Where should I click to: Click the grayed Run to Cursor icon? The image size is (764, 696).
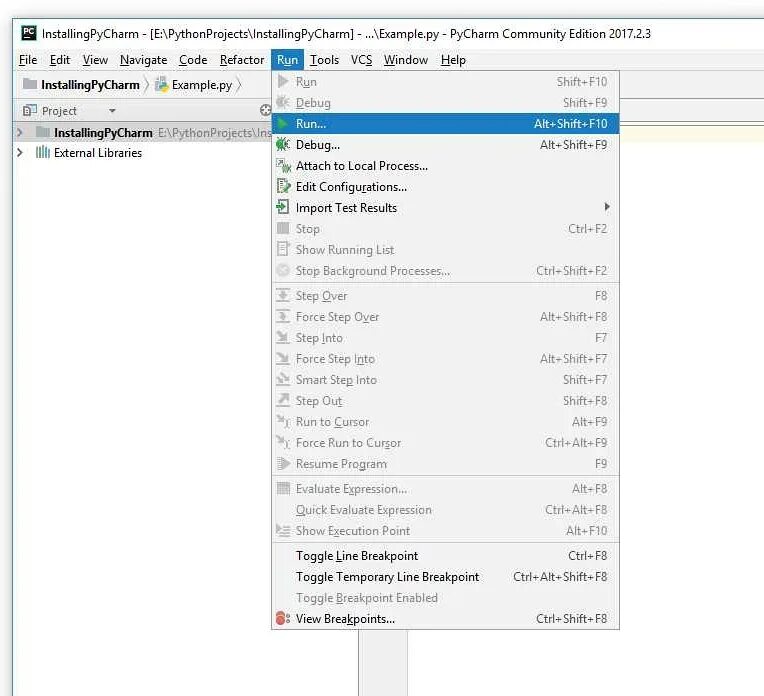click(x=283, y=422)
